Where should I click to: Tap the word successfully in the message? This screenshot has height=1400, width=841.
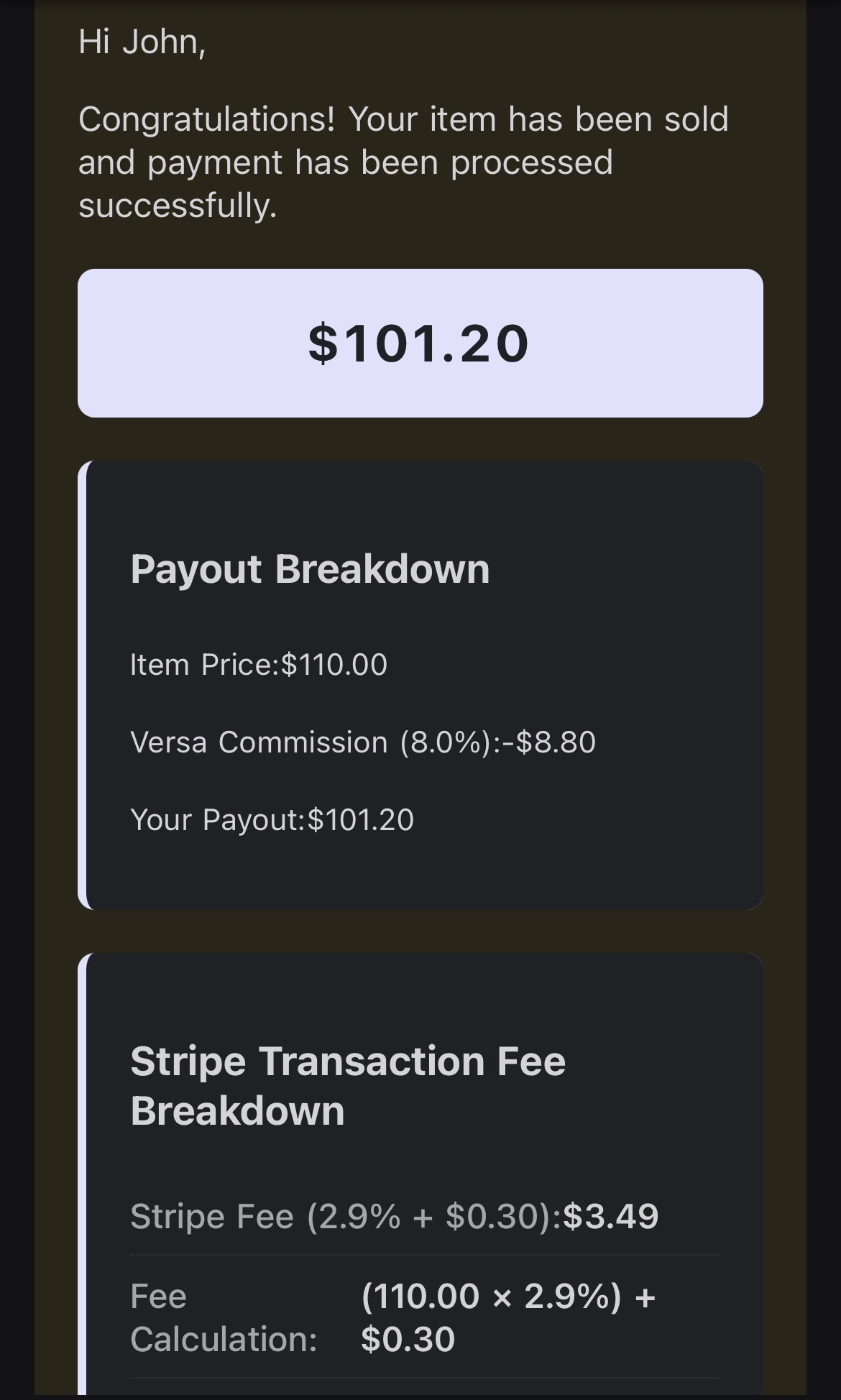pos(178,206)
